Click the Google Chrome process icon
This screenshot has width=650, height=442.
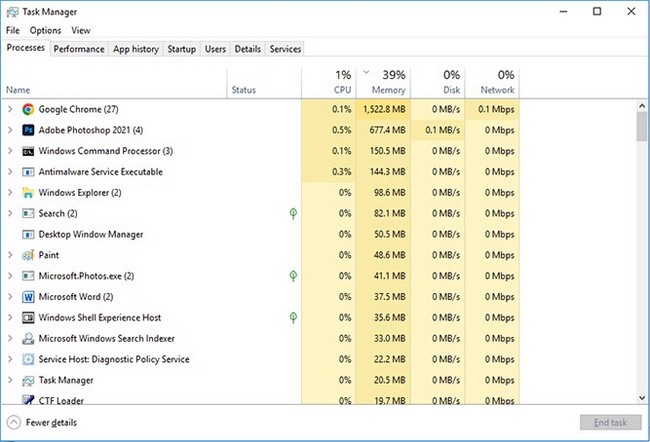click(28, 109)
